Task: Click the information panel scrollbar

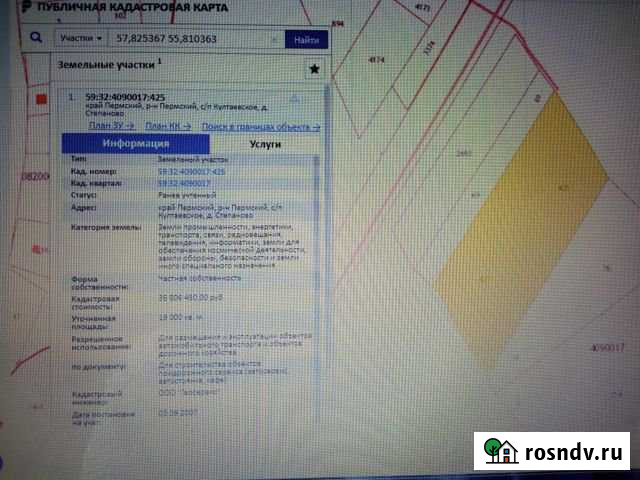Action: (318, 250)
